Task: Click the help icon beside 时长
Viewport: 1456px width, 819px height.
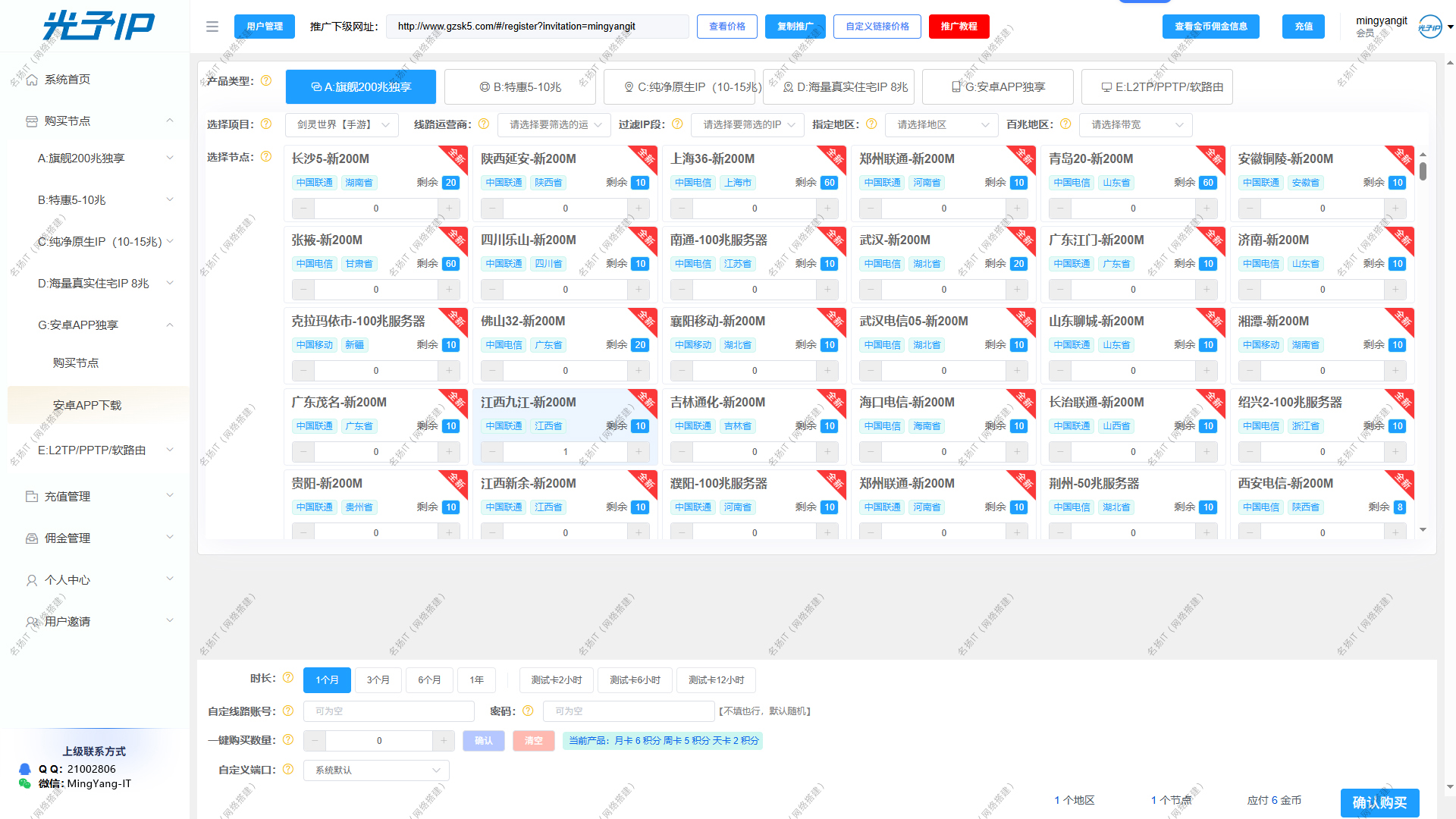Action: (288, 679)
